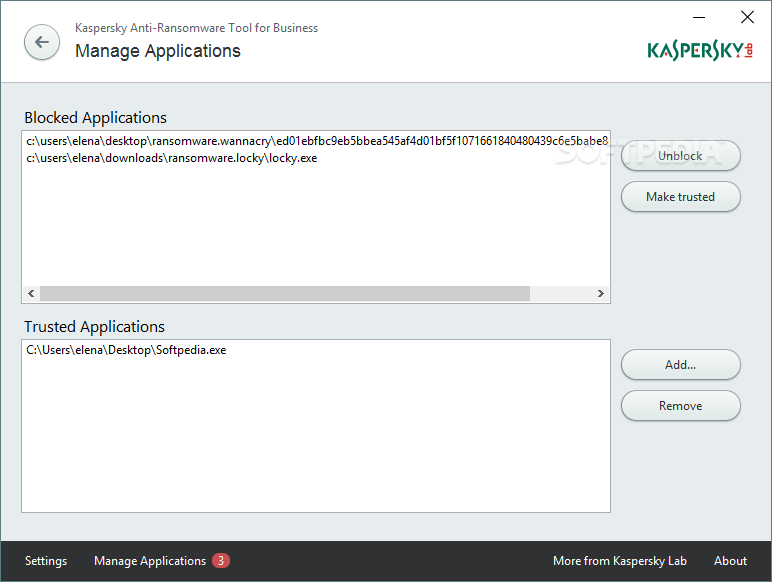Click the Make trusted button

(x=680, y=196)
